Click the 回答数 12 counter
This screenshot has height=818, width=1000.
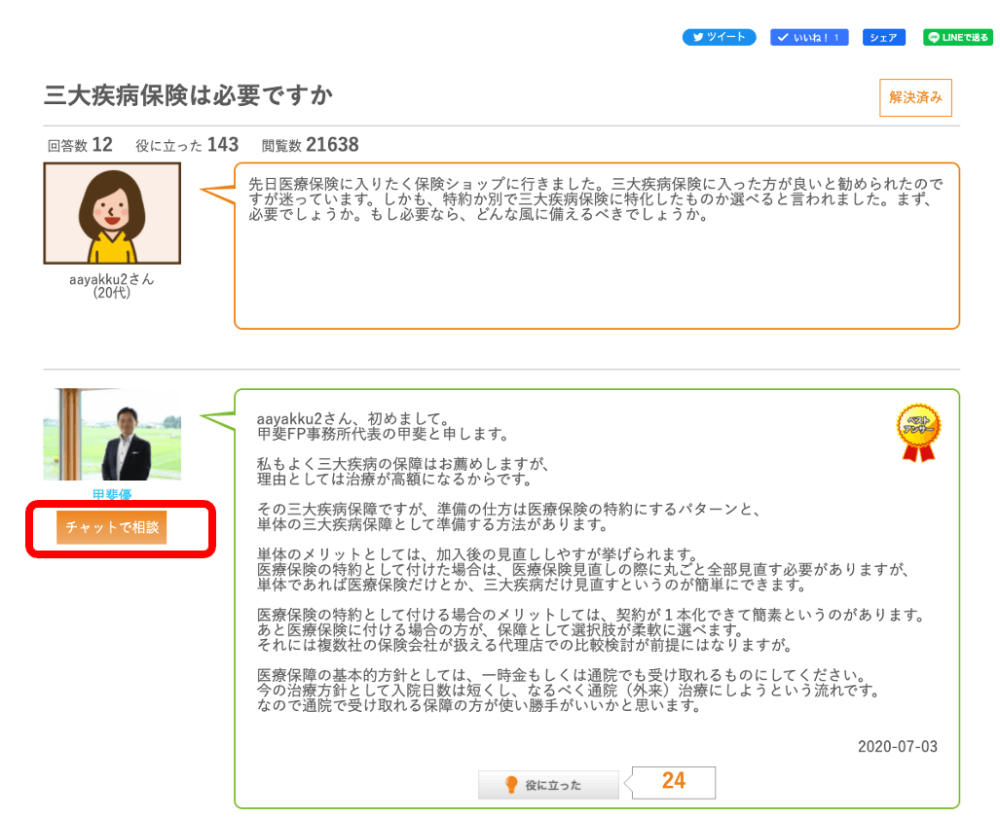pyautogui.click(x=80, y=145)
